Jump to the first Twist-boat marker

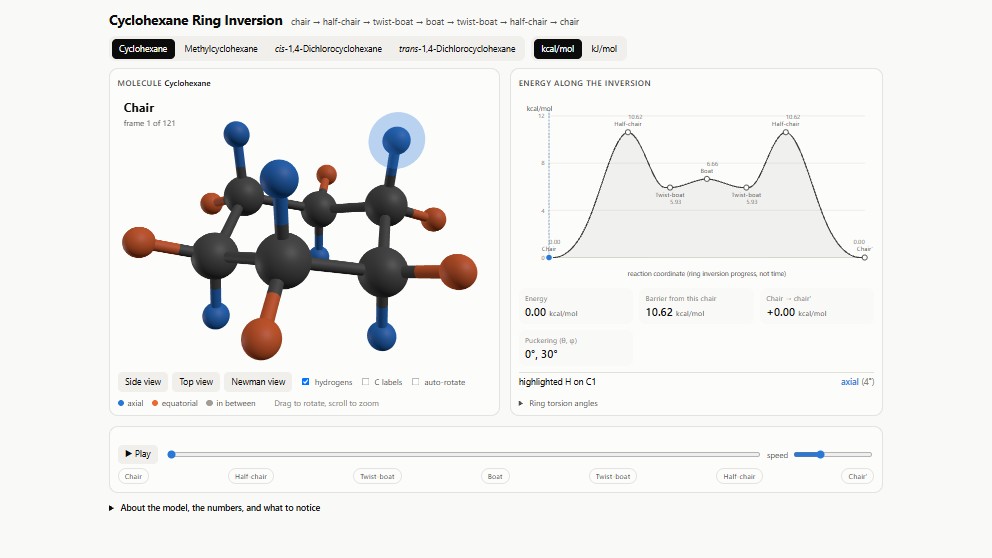pos(377,476)
